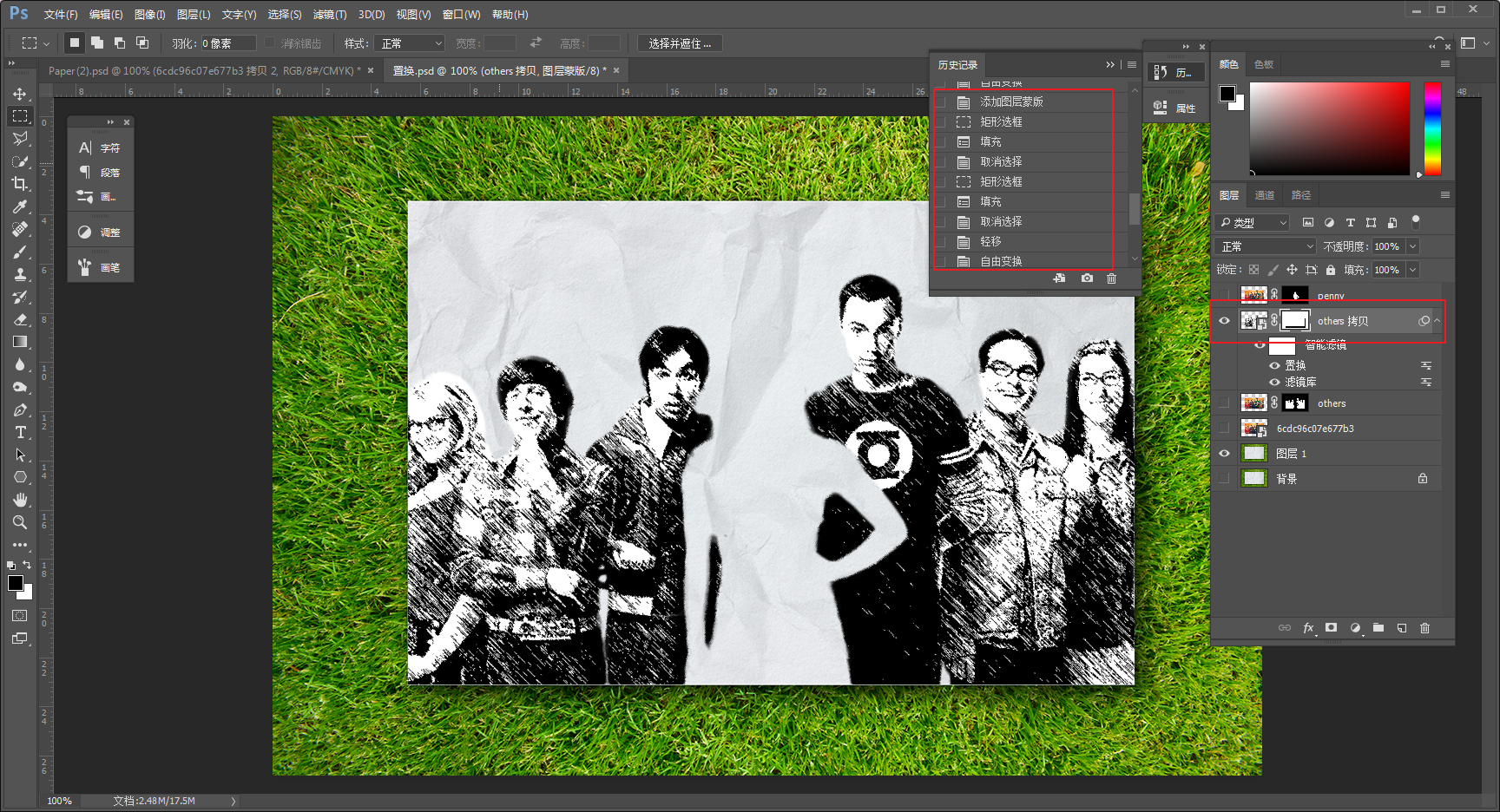The height and width of the screenshot is (812, 1500).
Task: Add layer mask from Layers panel bottom
Action: coord(1332,628)
